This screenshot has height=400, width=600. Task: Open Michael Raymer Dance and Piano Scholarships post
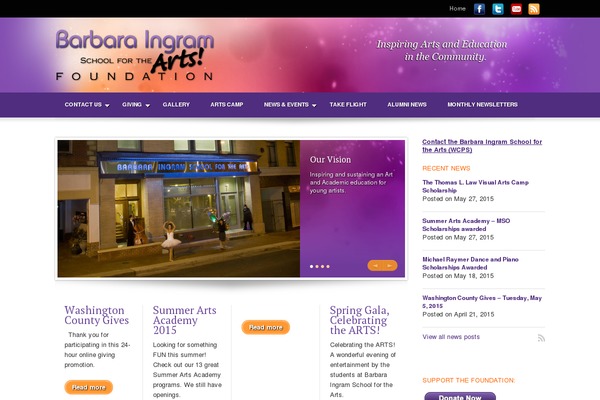[470, 263]
